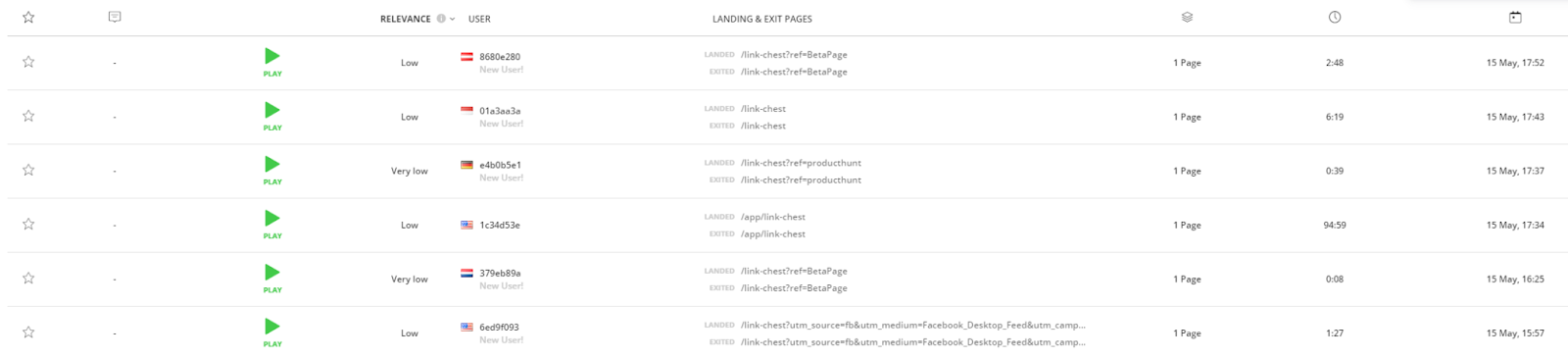Screen dimensions: 1568x358
Task: Mark user 6ed9f093 session as starred
Action: tap(28, 332)
